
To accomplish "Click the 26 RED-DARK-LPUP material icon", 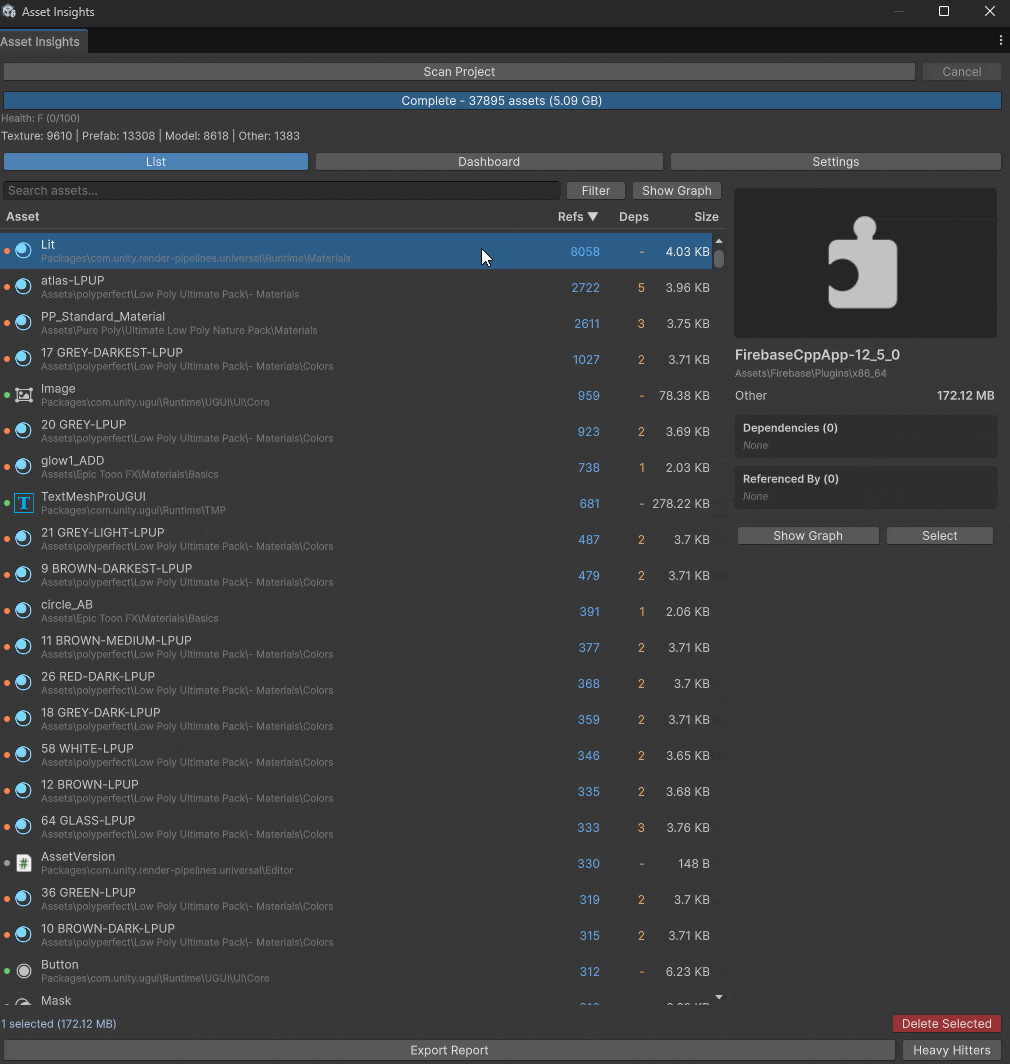I will click(24, 682).
